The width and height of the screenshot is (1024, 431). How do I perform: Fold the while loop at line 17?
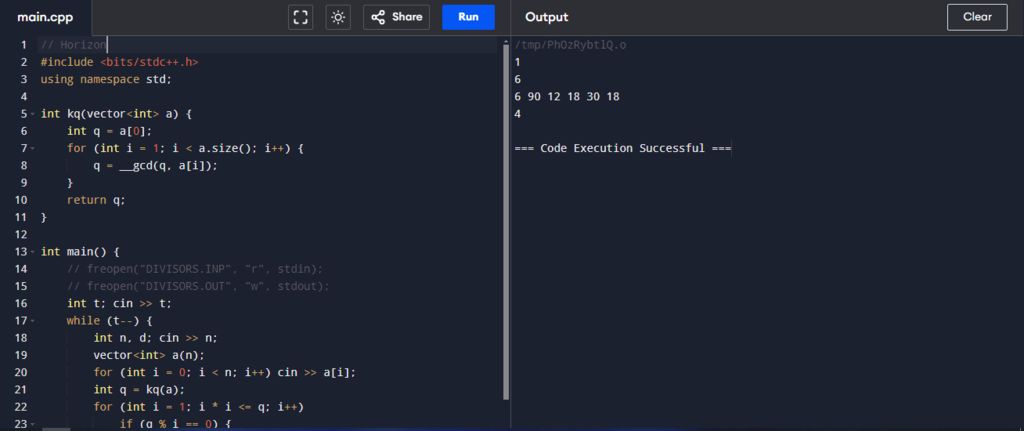[32, 321]
